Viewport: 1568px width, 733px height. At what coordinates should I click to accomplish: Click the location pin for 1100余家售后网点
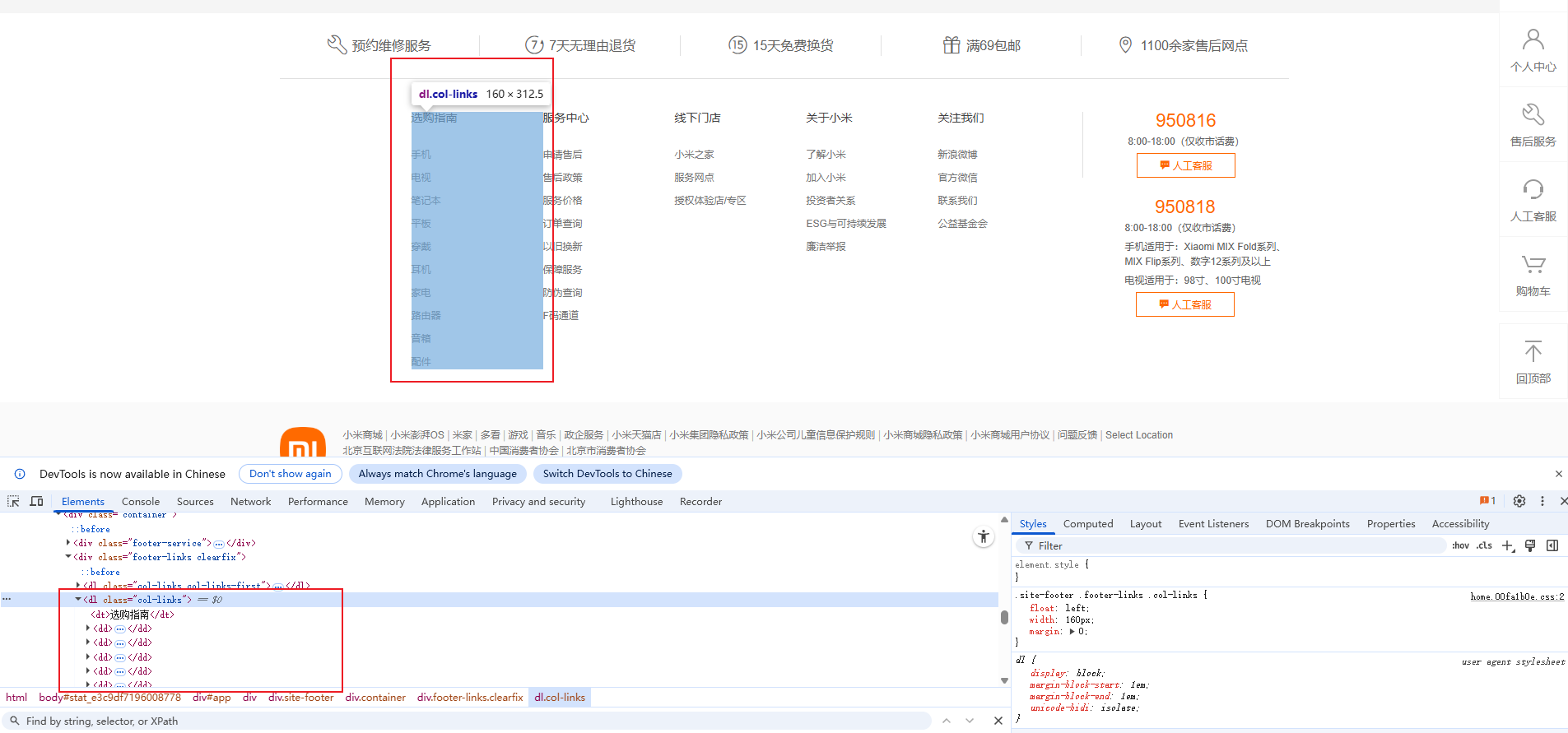pos(1125,44)
